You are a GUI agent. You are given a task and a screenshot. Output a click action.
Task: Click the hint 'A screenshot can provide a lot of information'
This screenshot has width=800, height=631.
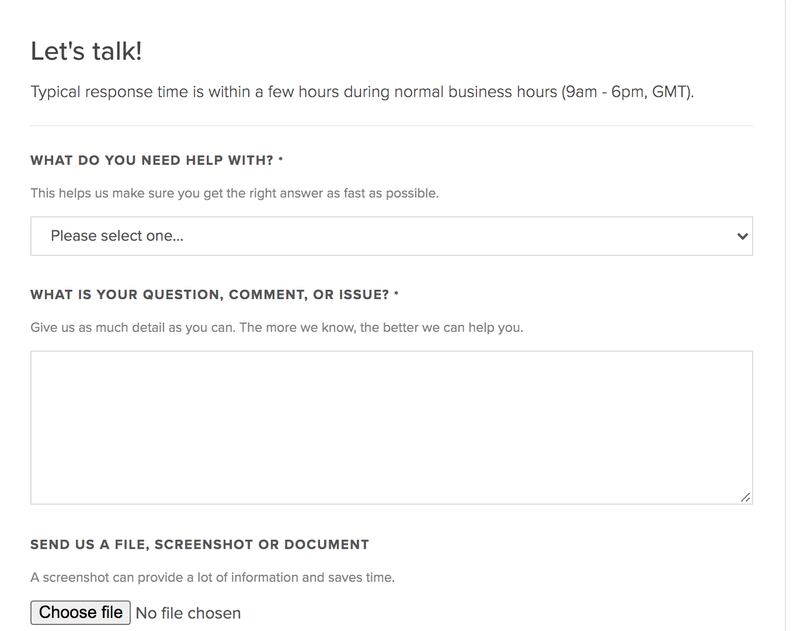pos(212,577)
